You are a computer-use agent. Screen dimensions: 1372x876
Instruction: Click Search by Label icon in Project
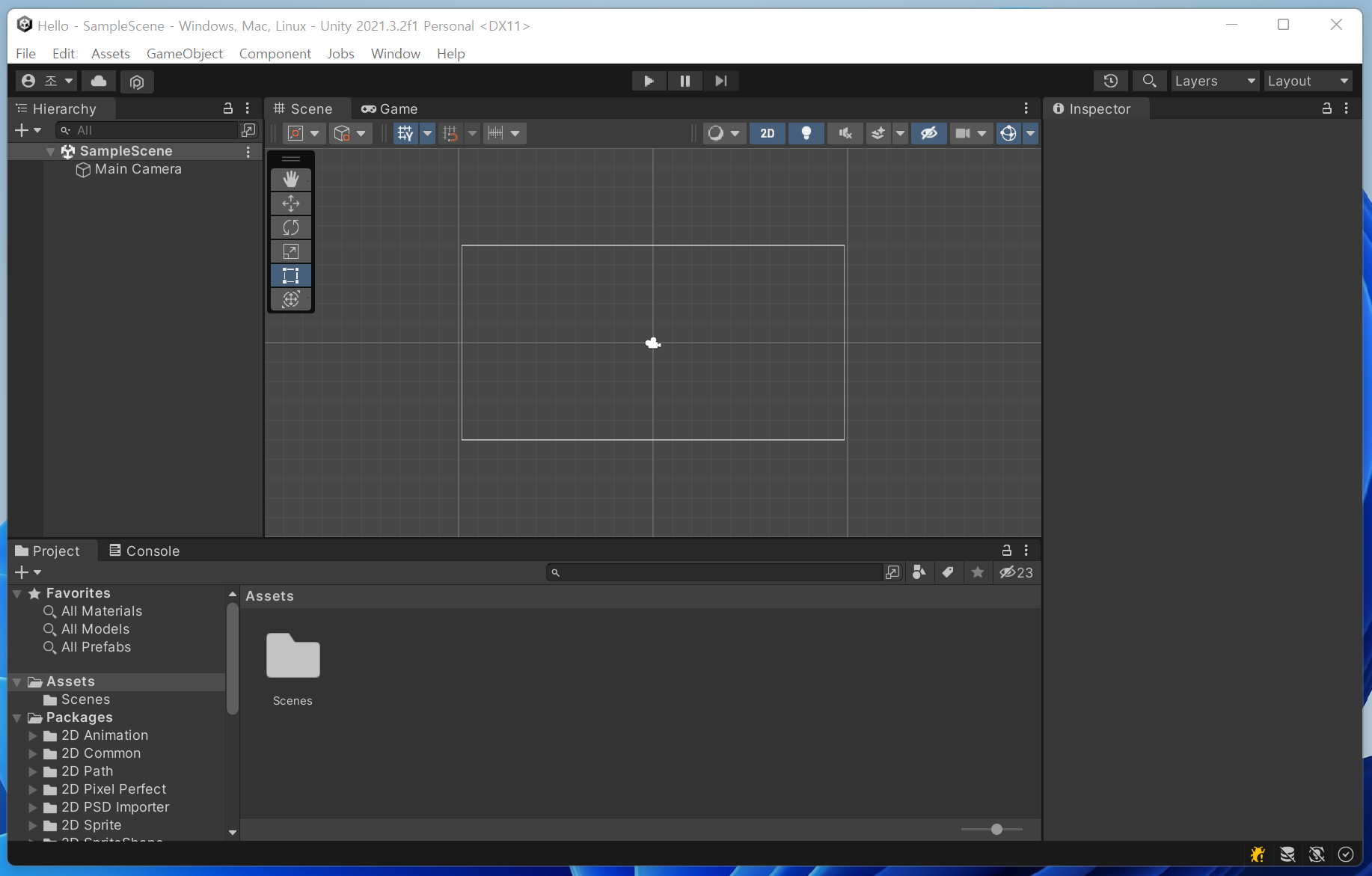coord(948,572)
